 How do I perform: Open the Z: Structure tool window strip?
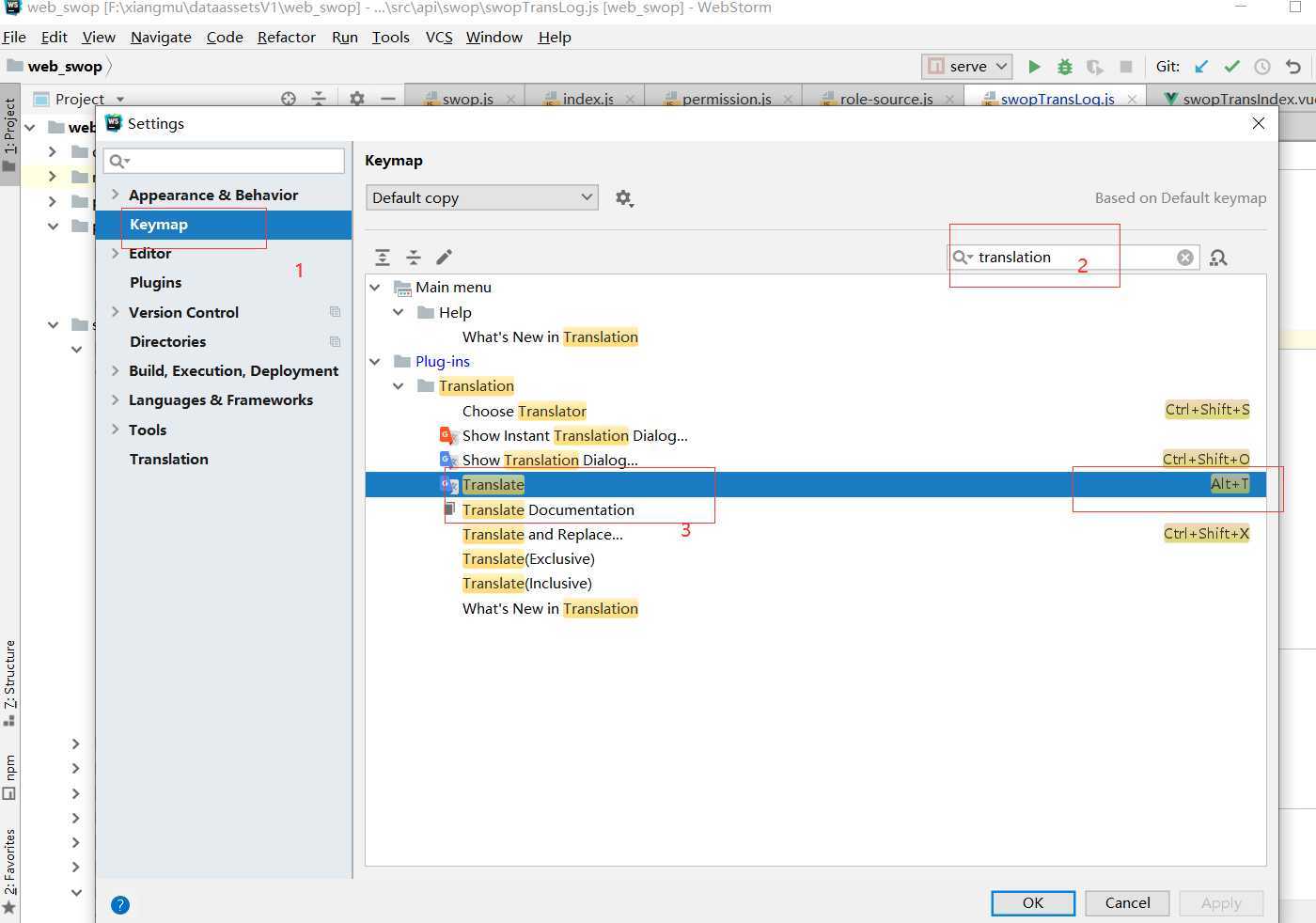tap(9, 683)
